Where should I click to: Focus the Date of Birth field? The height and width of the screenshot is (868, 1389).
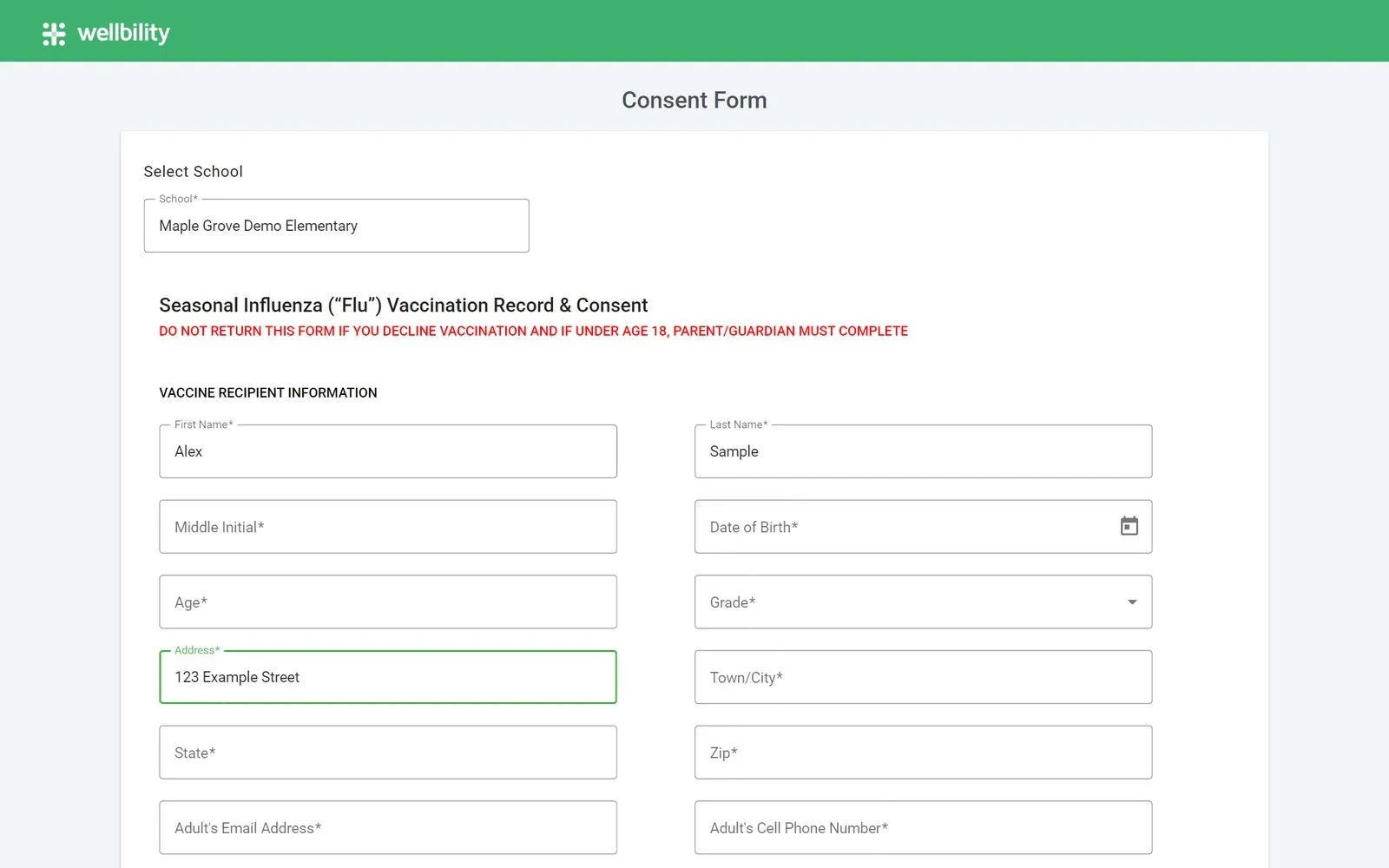pyautogui.click(x=923, y=527)
